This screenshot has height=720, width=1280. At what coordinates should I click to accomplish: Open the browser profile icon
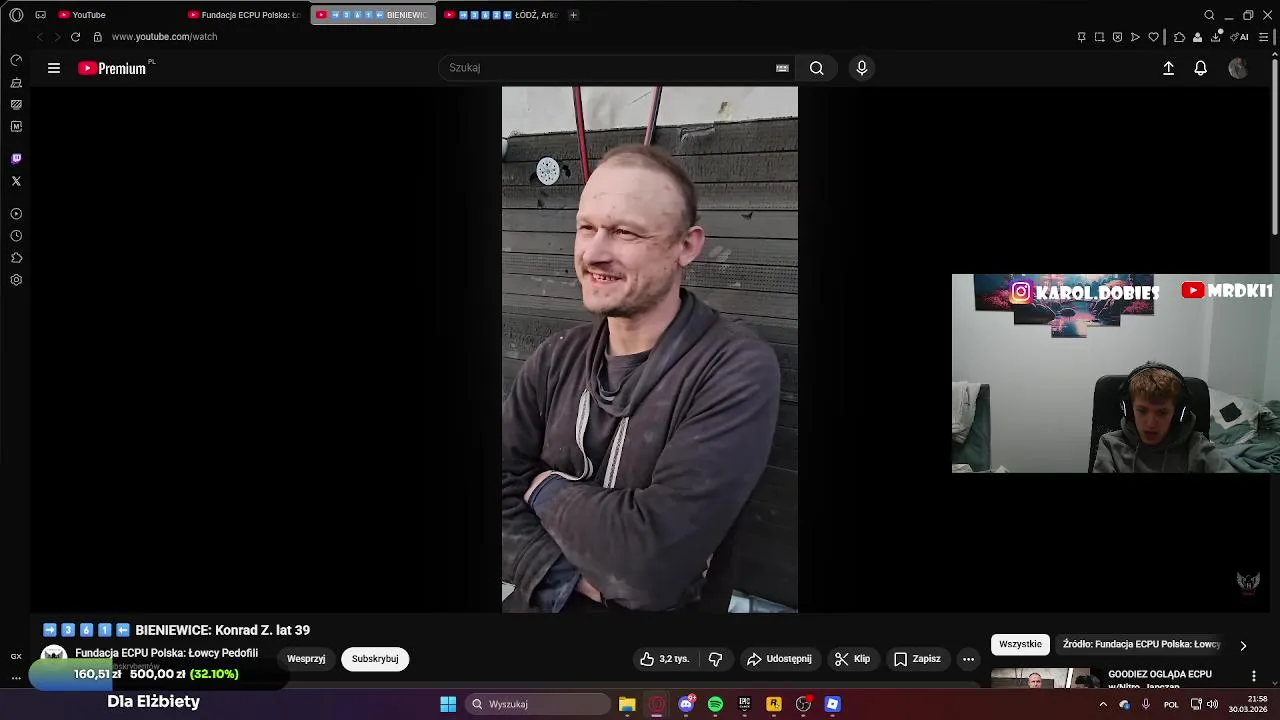[x=1197, y=37]
